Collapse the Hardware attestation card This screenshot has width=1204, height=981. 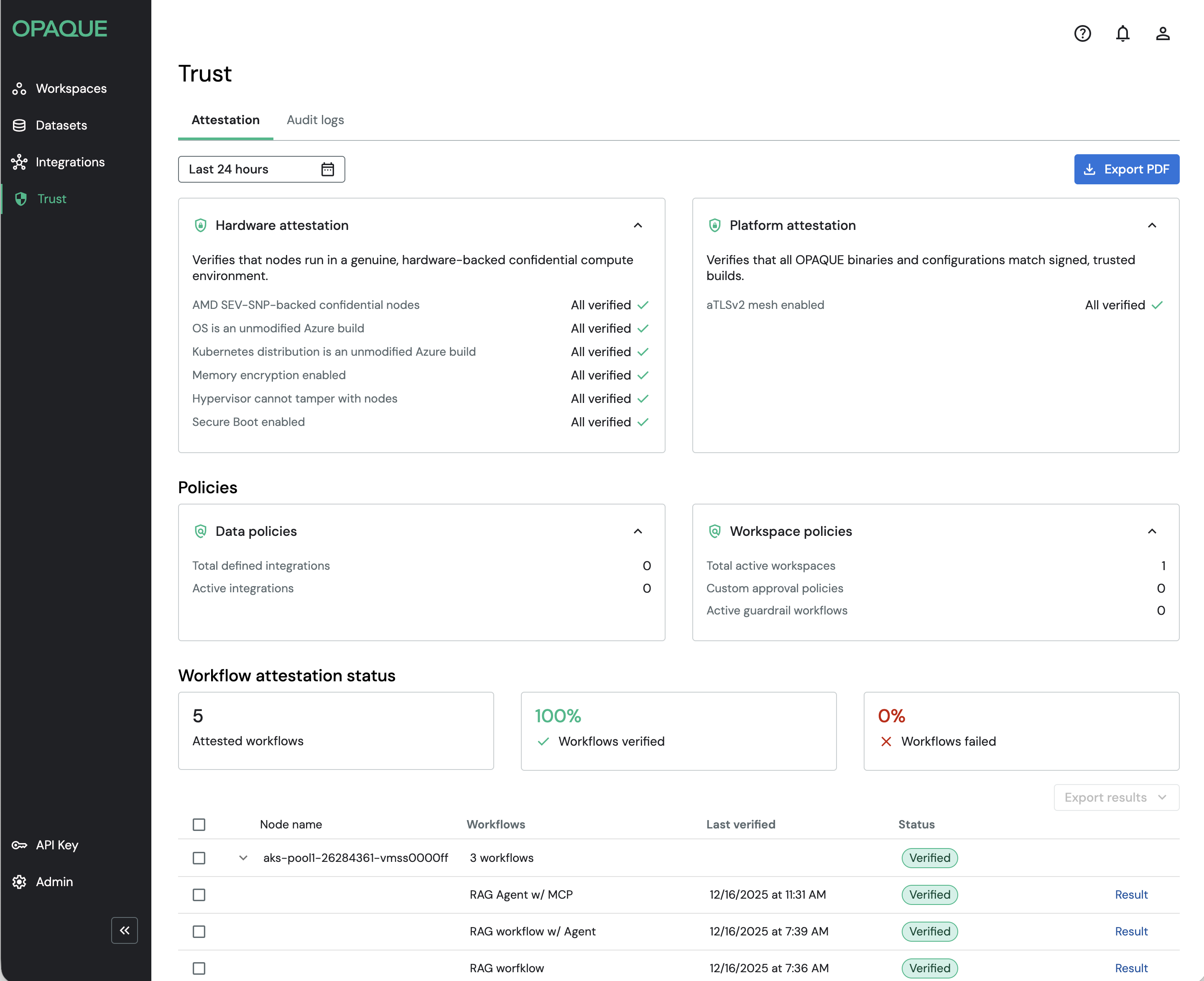tap(638, 225)
